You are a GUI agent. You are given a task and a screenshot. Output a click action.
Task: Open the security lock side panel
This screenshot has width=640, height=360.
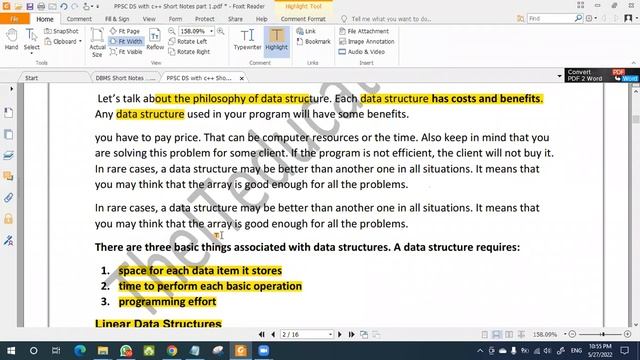click(8, 219)
